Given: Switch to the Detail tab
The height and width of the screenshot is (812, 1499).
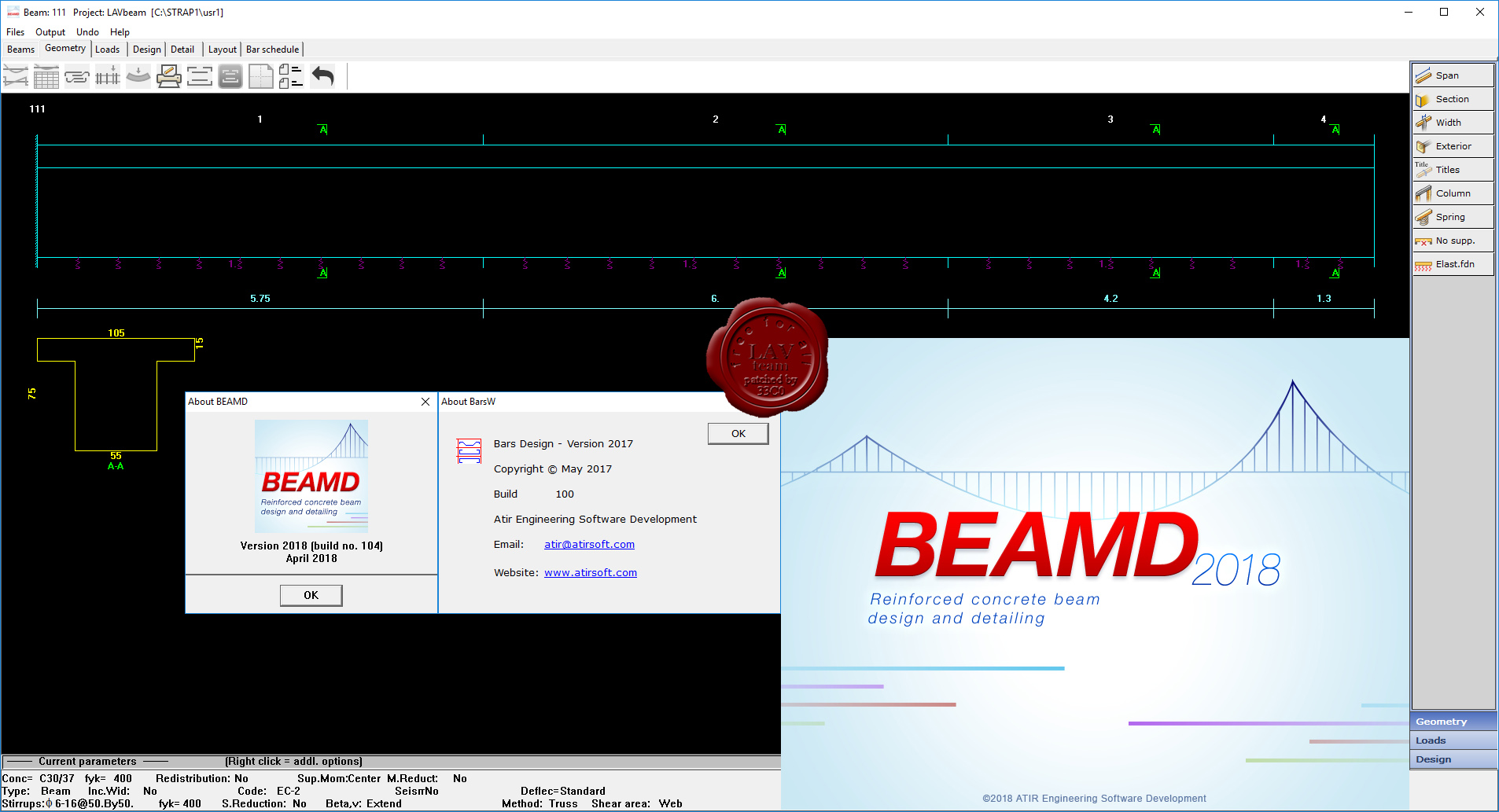Looking at the screenshot, I should pyautogui.click(x=182, y=50).
